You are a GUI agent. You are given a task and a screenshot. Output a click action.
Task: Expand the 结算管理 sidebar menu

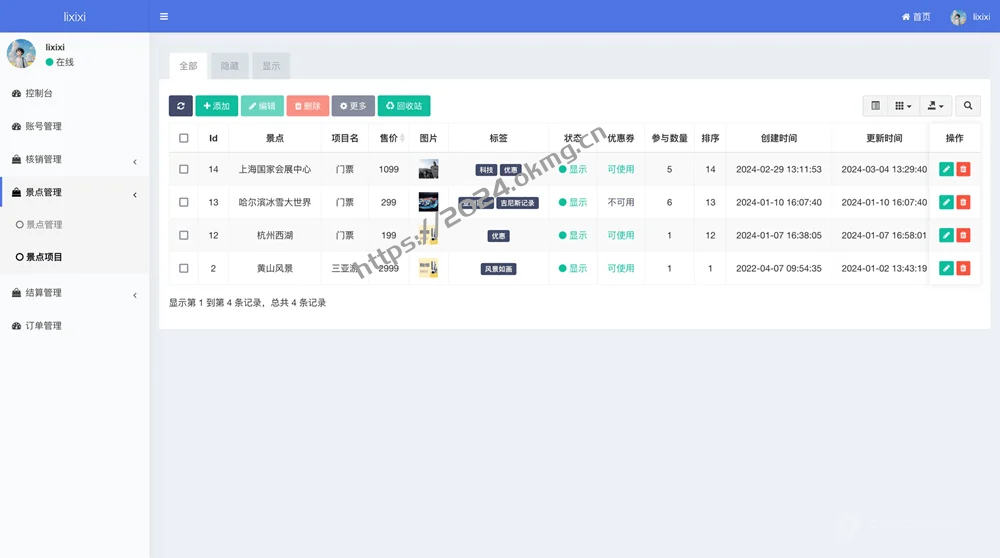(x=75, y=293)
